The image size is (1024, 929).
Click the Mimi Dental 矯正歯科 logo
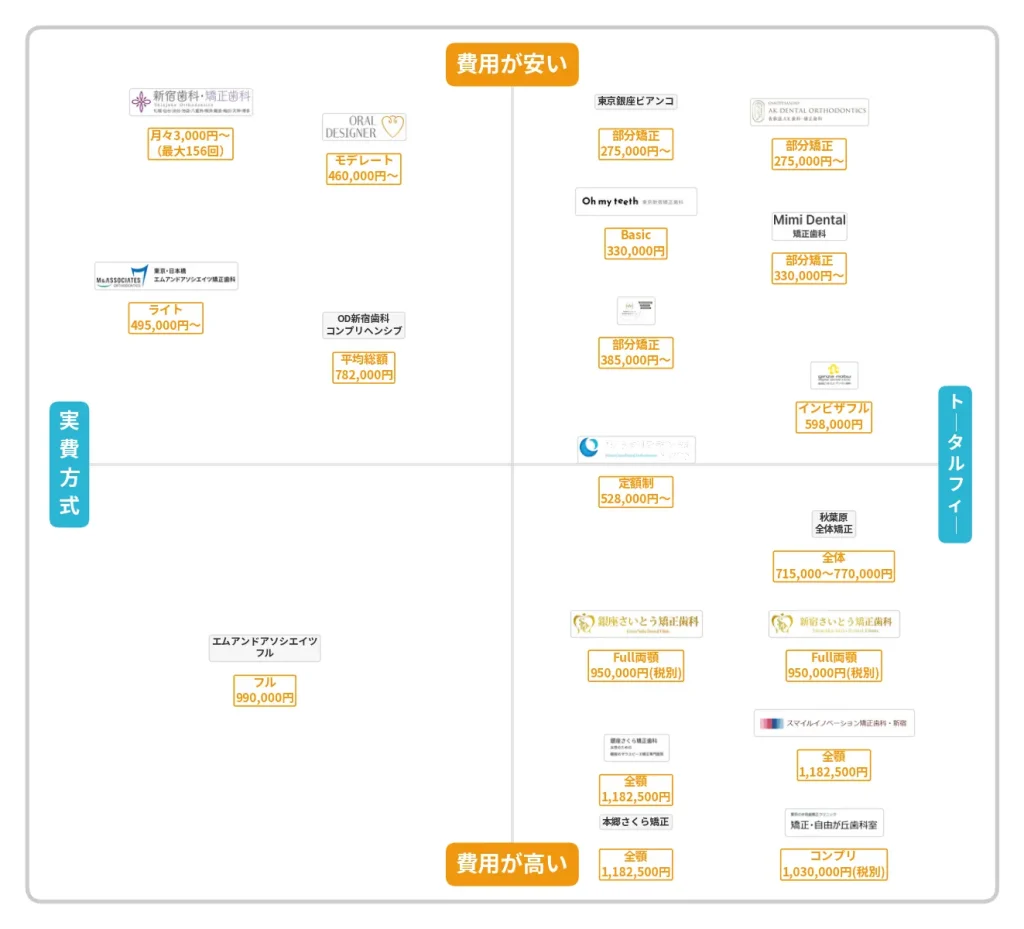809,225
